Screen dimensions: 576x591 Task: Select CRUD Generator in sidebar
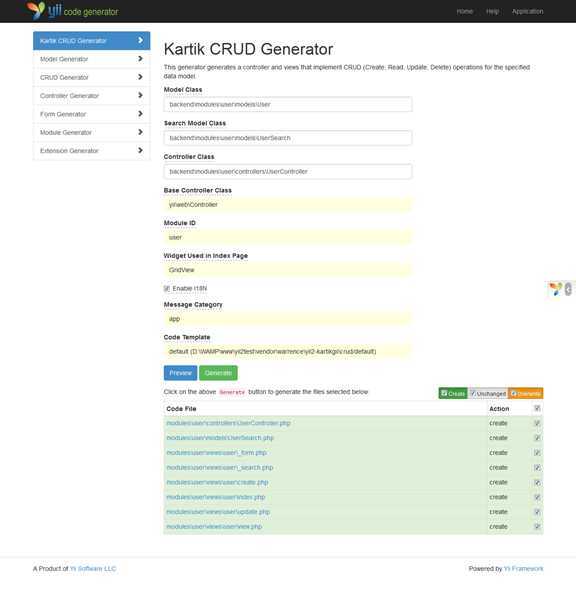[92, 77]
